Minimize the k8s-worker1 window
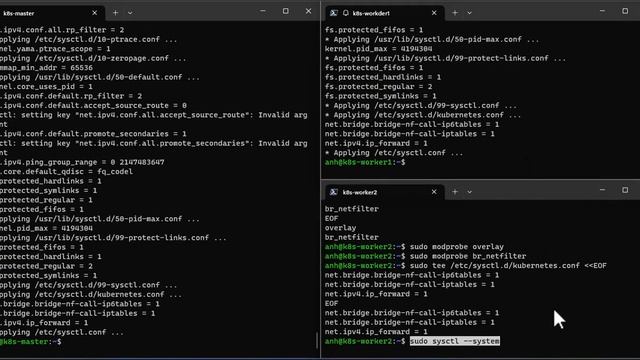Screen dimensions: 640x360 (x=602, y=11)
